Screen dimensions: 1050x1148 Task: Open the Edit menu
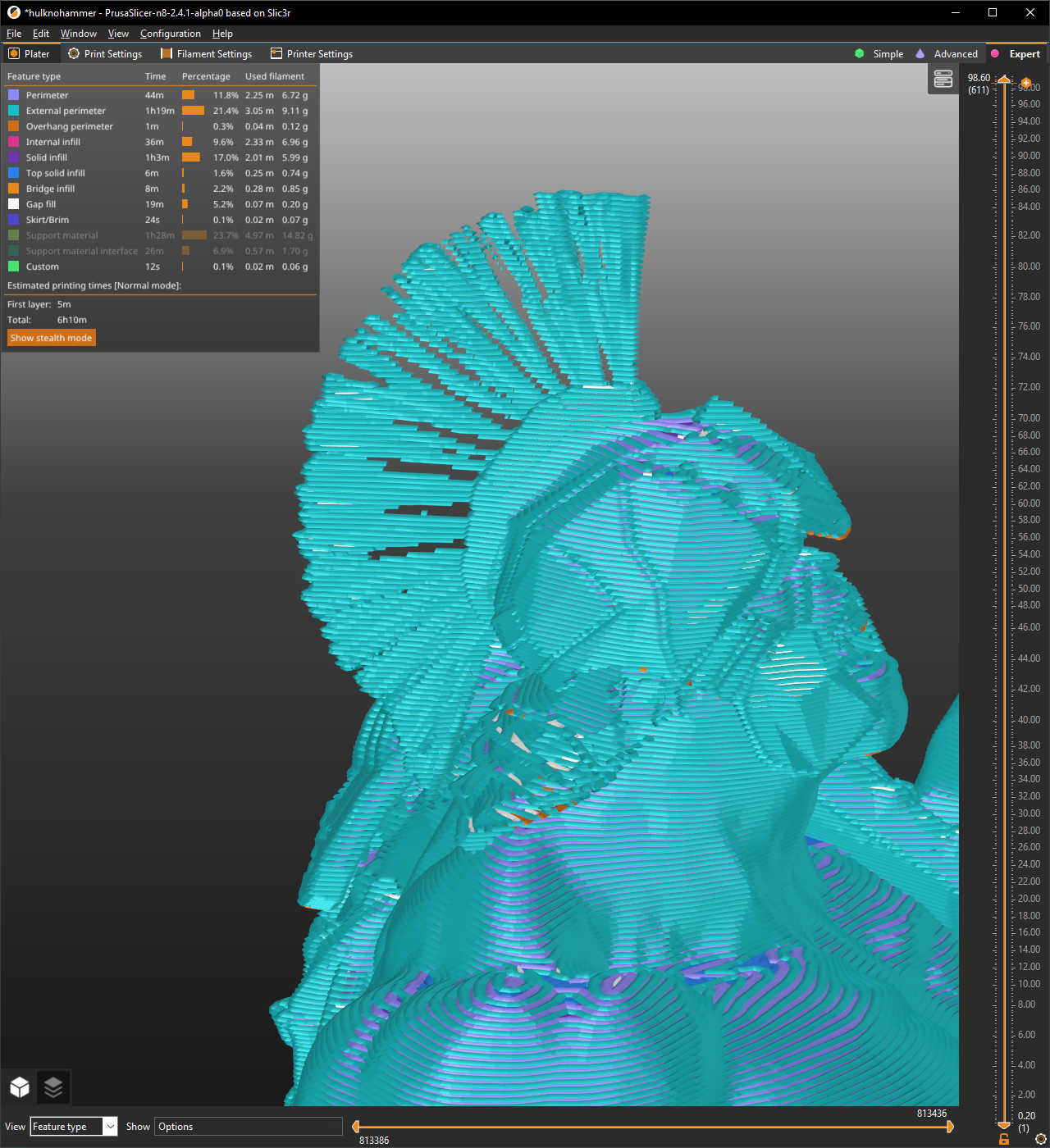[41, 34]
